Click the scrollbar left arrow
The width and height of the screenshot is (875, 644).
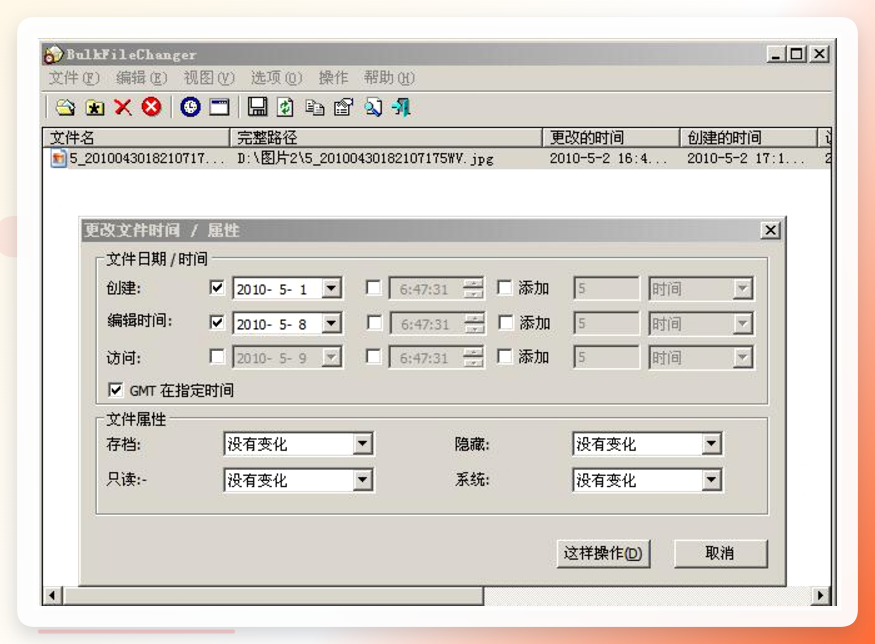(x=52, y=595)
